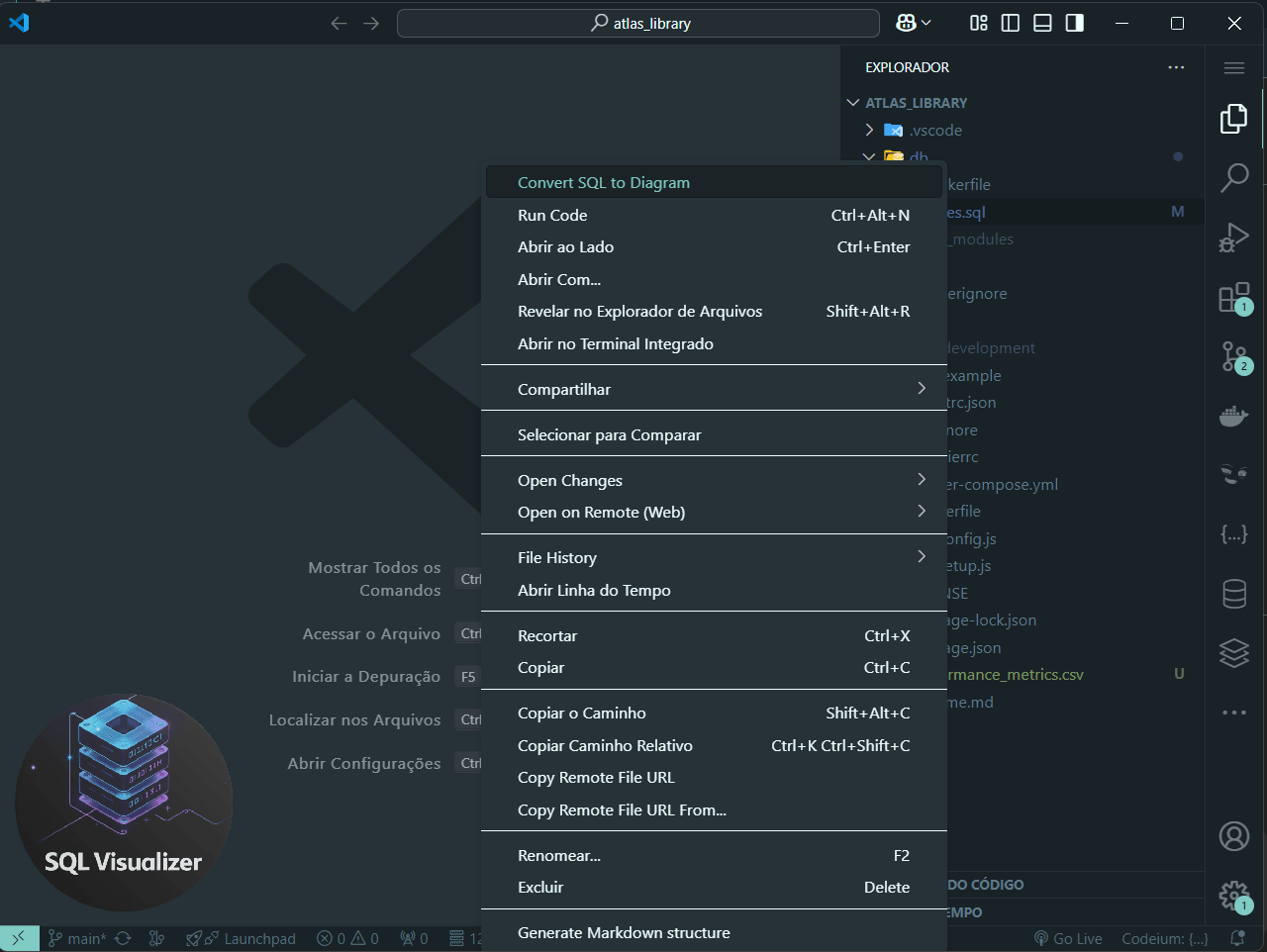The width and height of the screenshot is (1267, 952).
Task: Choose Copiar Caminho Relativo from context menu
Action: (605, 745)
